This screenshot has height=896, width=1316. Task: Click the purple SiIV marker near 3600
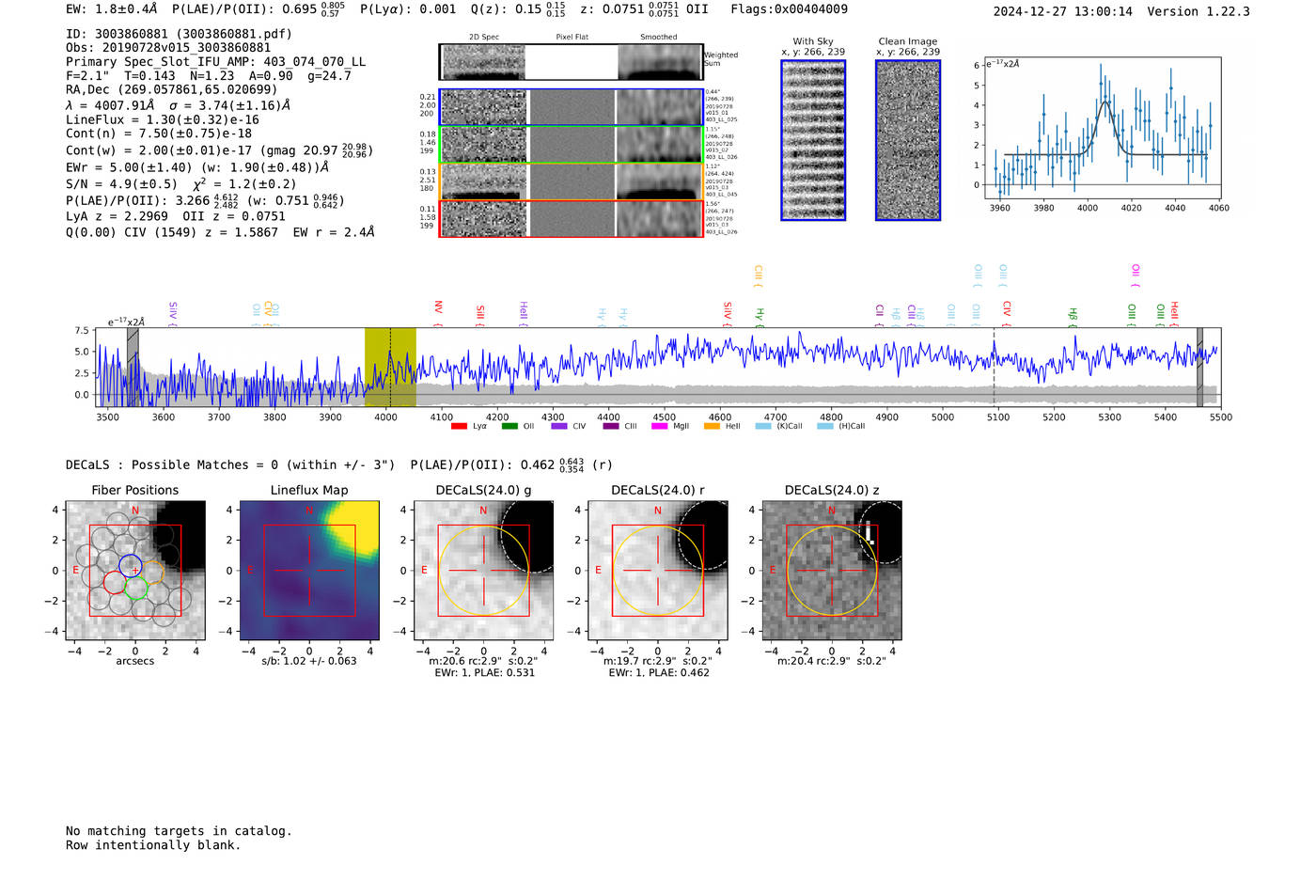pyautogui.click(x=173, y=314)
